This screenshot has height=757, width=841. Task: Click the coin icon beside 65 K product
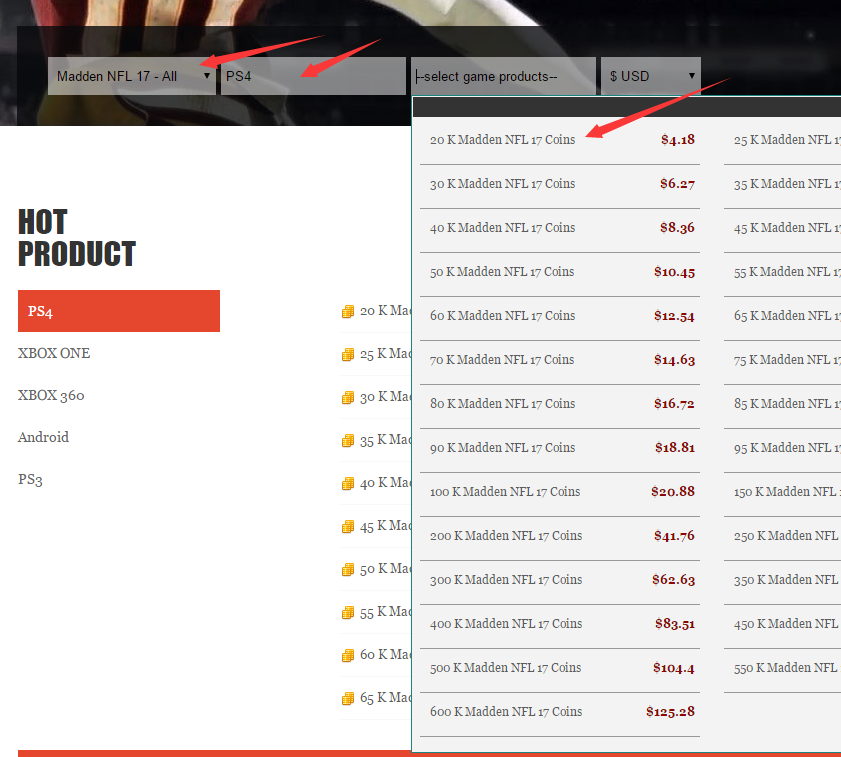[348, 698]
